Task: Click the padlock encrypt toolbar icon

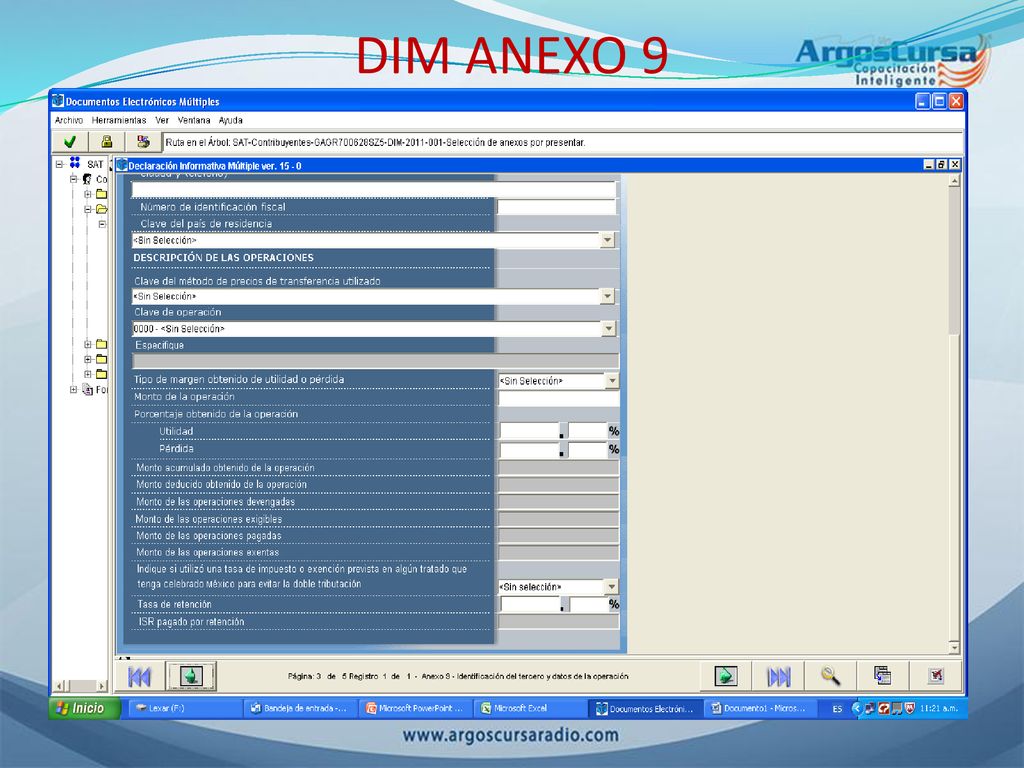Action: [x=106, y=142]
